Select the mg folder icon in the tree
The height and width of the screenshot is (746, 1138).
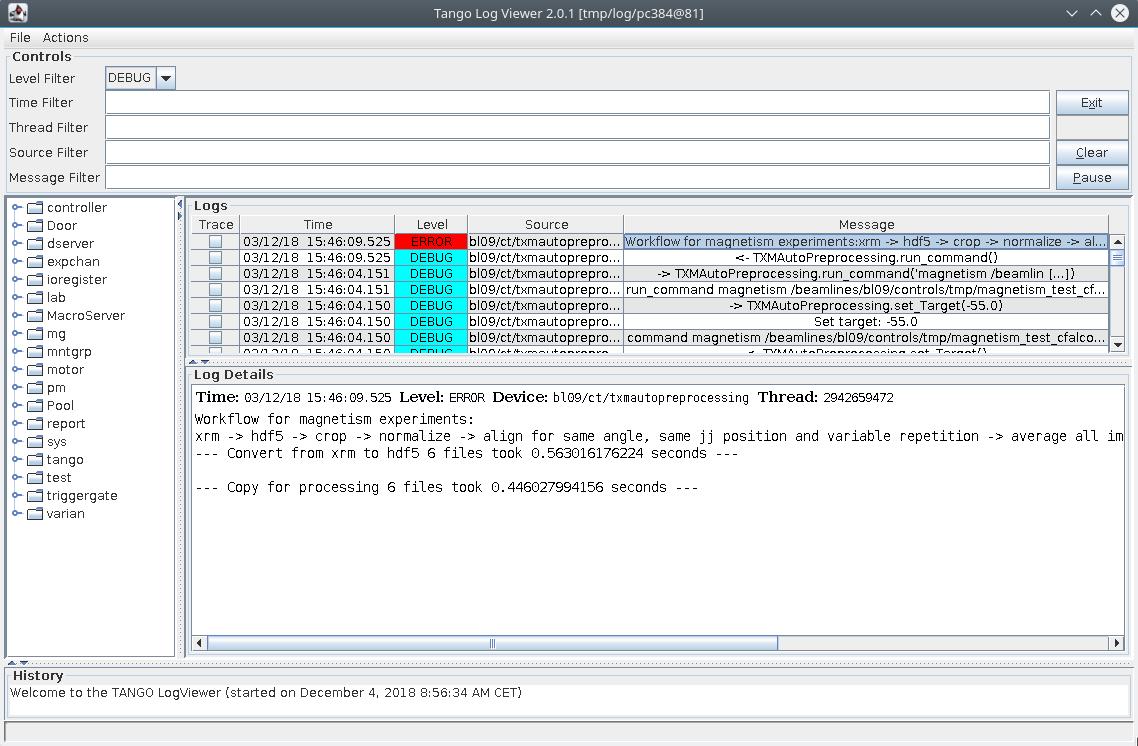[x=33, y=333]
